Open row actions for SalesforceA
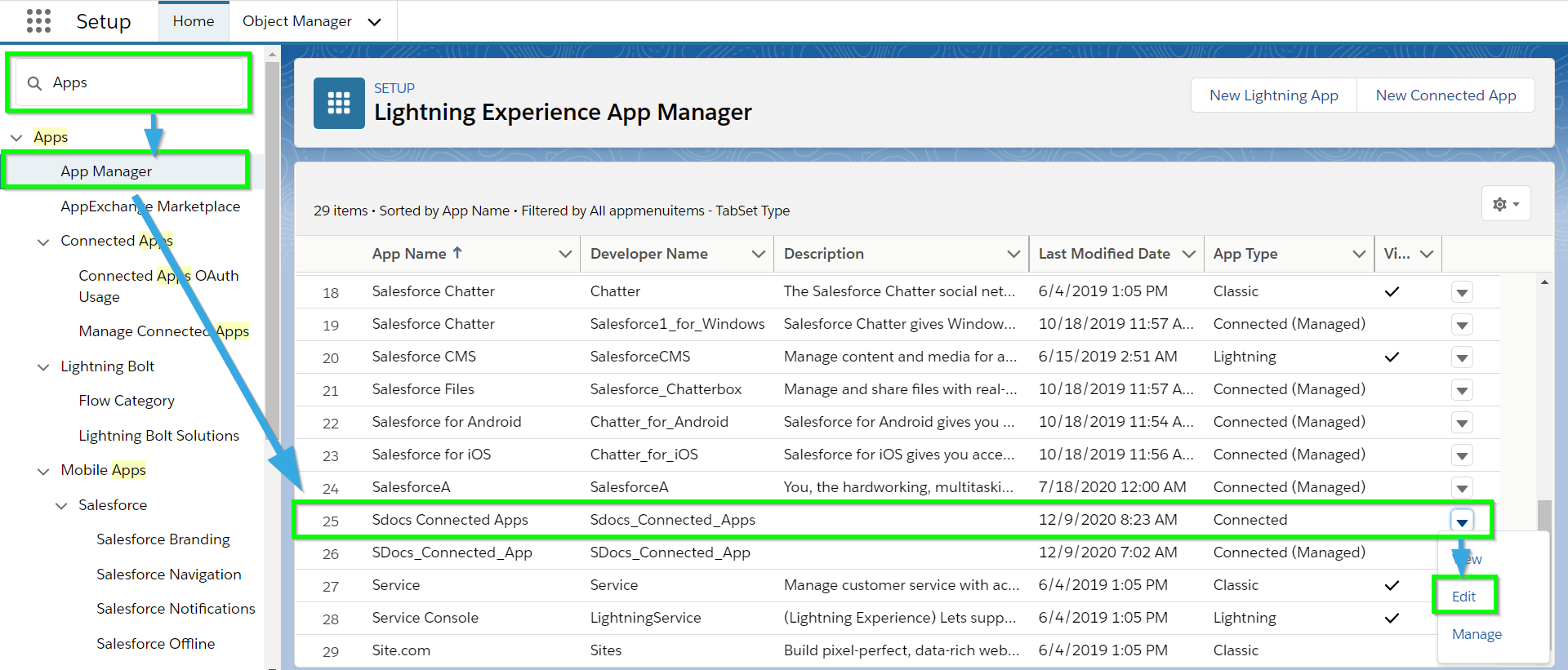Screen dimensions: 1568x670 coord(1462,488)
